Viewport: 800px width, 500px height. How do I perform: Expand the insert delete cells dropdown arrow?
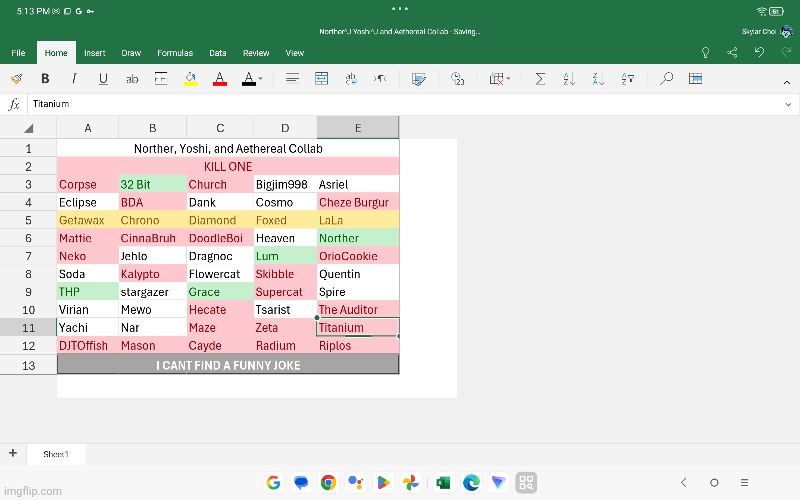508,79
